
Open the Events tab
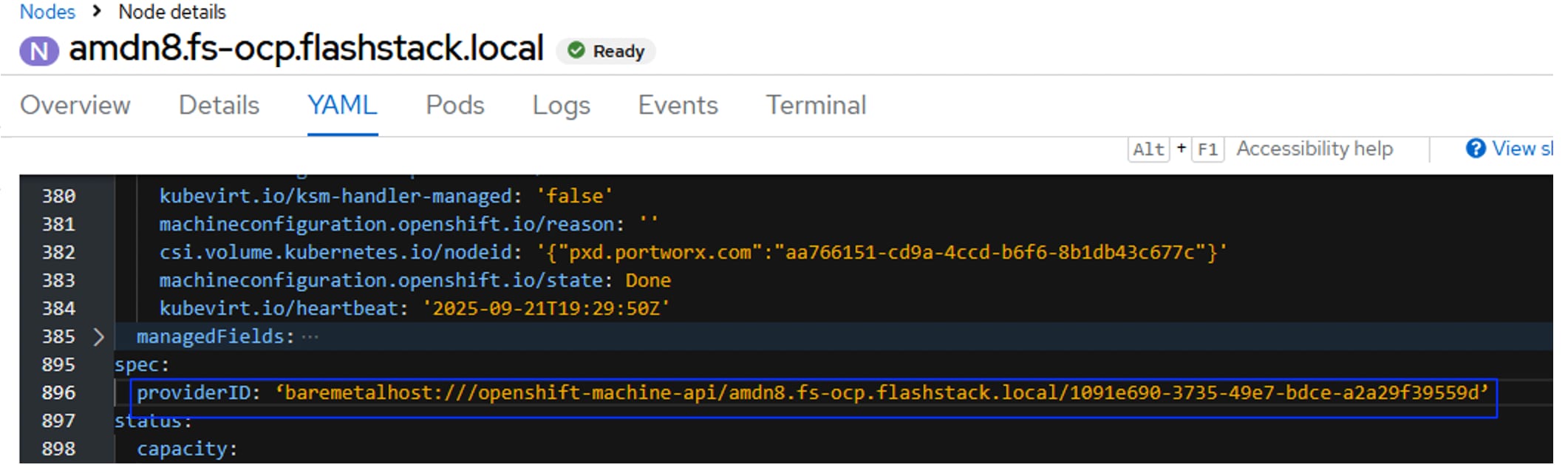(678, 106)
